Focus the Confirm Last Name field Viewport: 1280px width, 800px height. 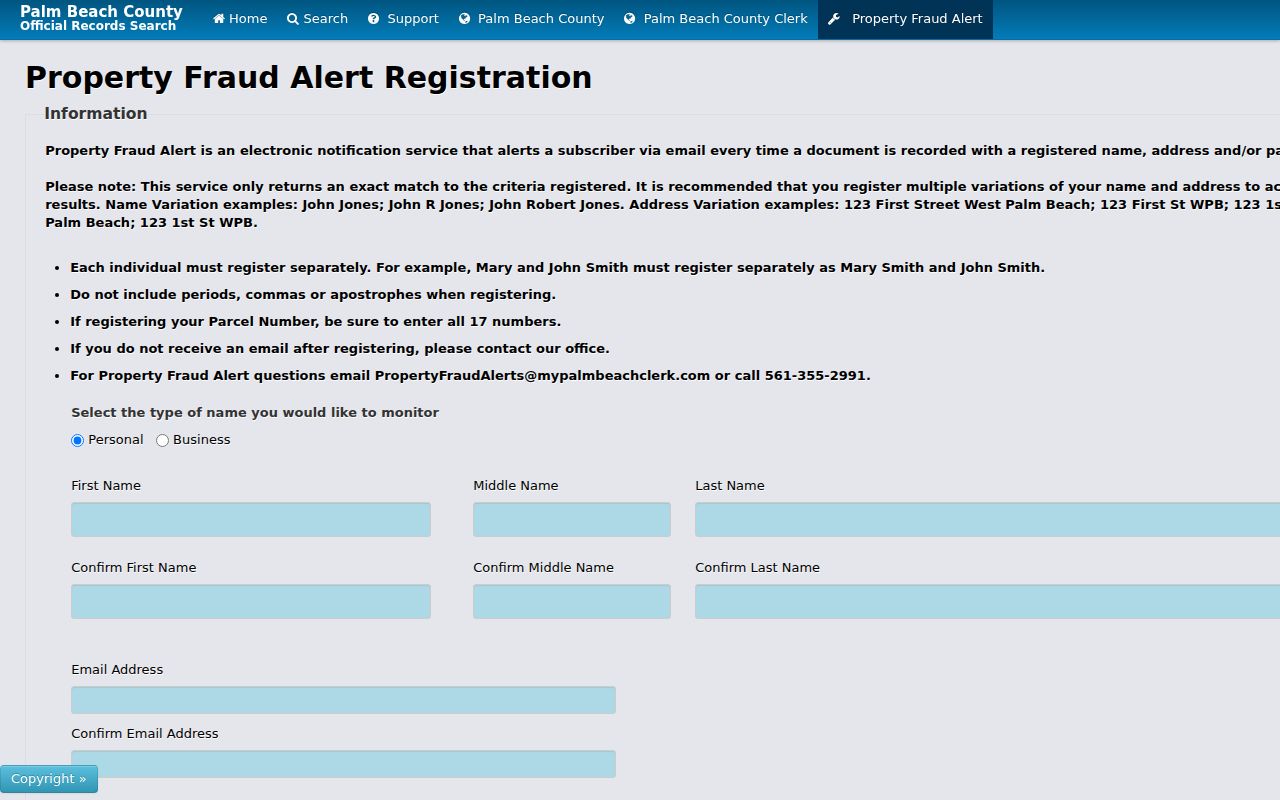pos(987,602)
